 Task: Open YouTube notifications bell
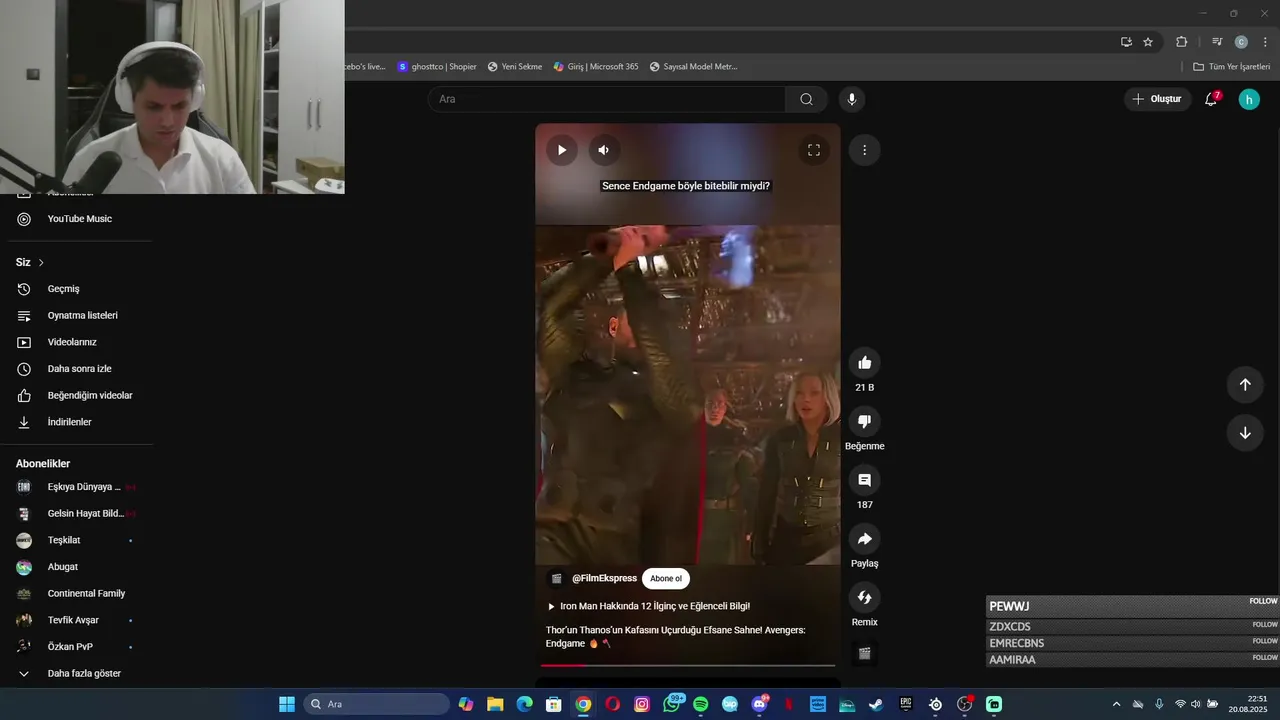[x=1211, y=99]
